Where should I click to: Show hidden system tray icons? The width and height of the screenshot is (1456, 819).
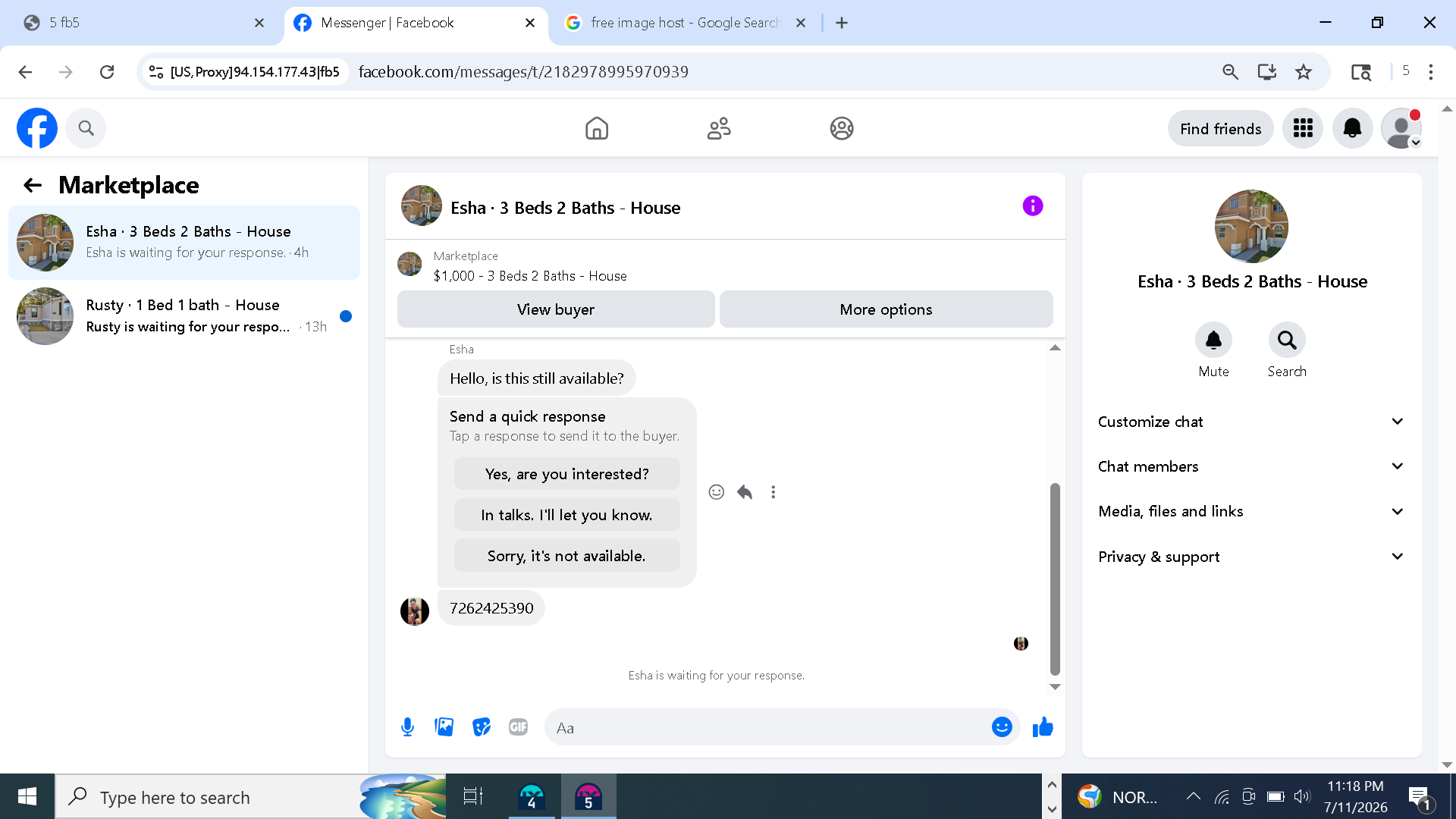tap(1193, 796)
